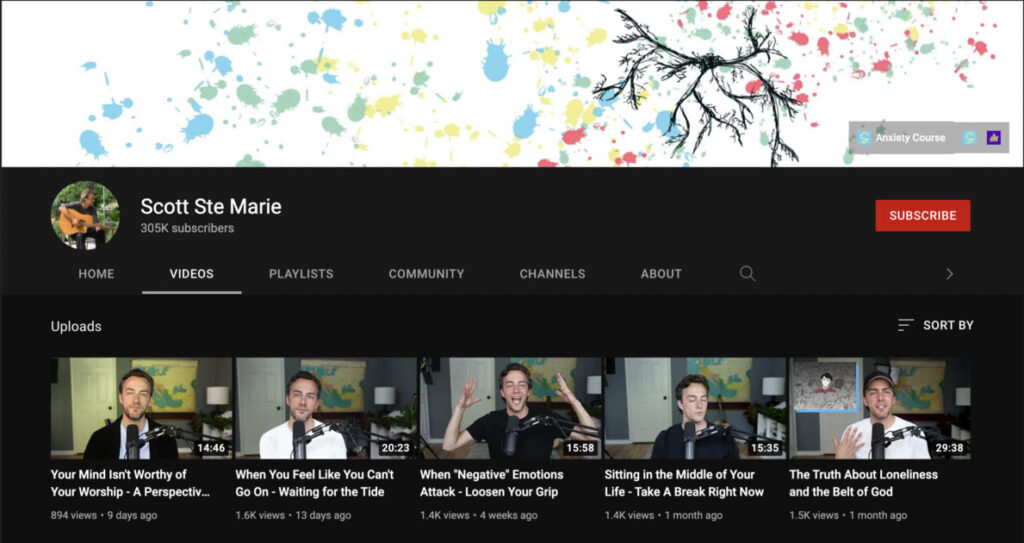Open "The Truth About Loneliness" title link

point(863,483)
